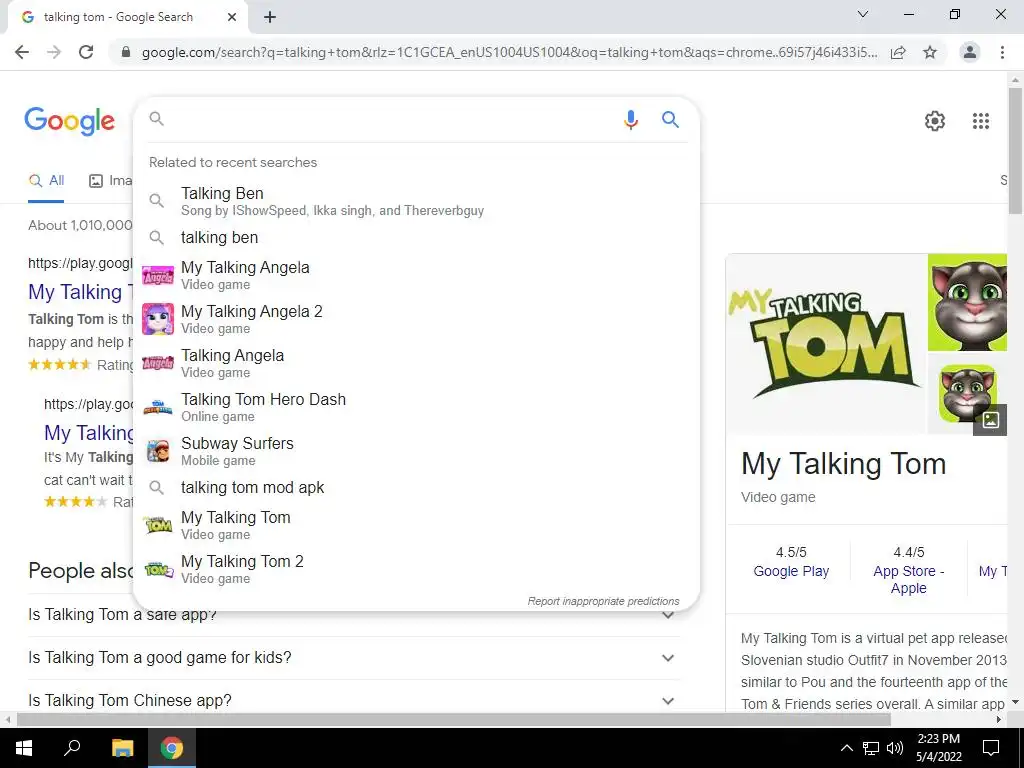
Task: Go back with browser back arrow
Action: [22, 52]
